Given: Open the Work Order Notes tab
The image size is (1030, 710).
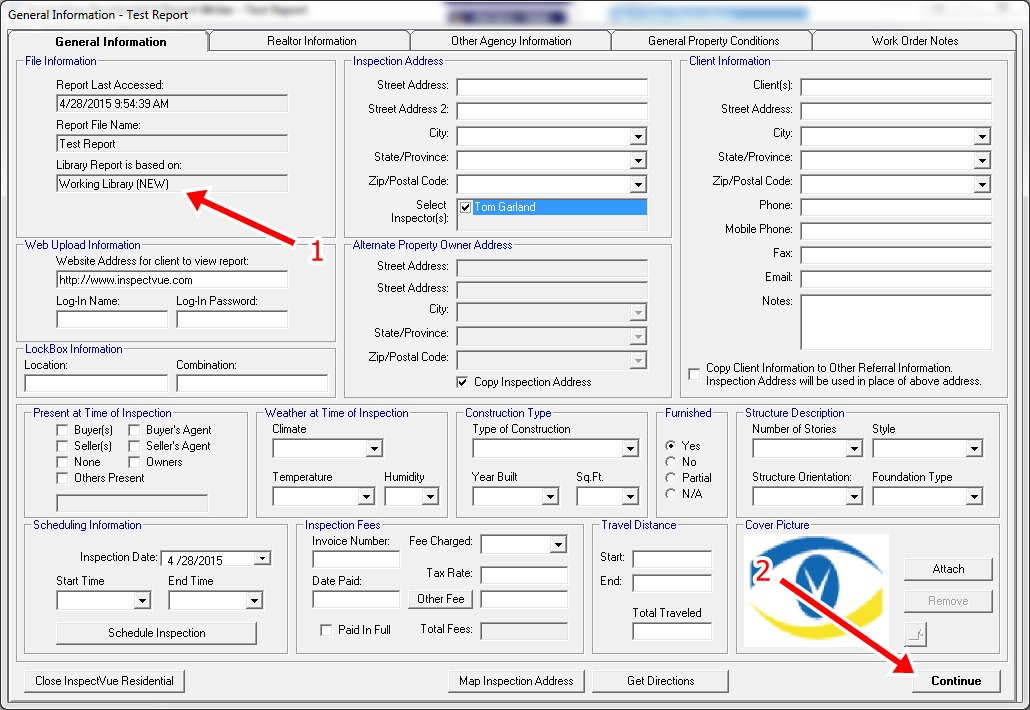Looking at the screenshot, I should (914, 41).
